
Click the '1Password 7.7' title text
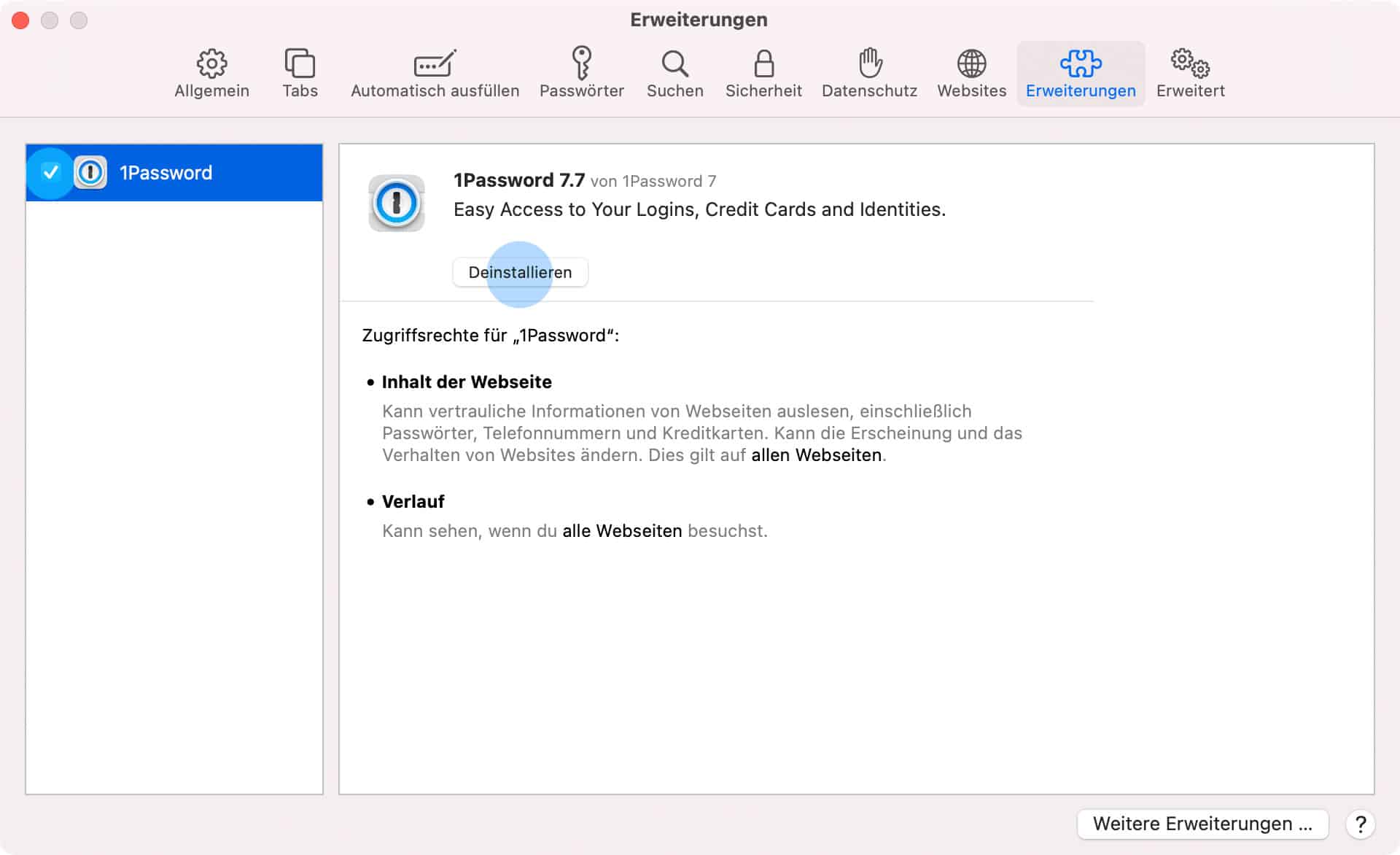[x=519, y=180]
